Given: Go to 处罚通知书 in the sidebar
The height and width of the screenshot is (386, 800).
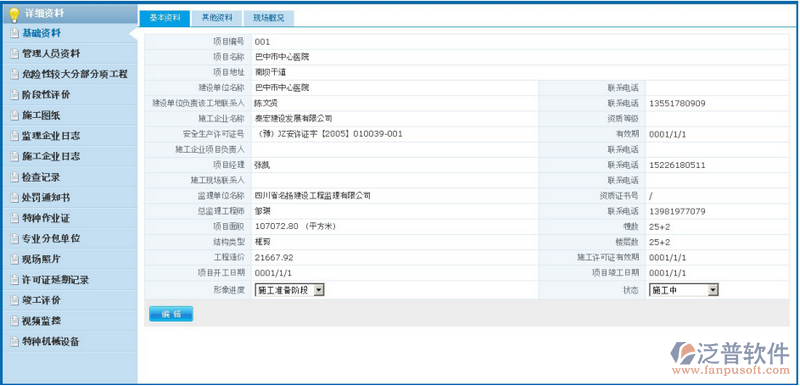Looking at the screenshot, I should 46,198.
